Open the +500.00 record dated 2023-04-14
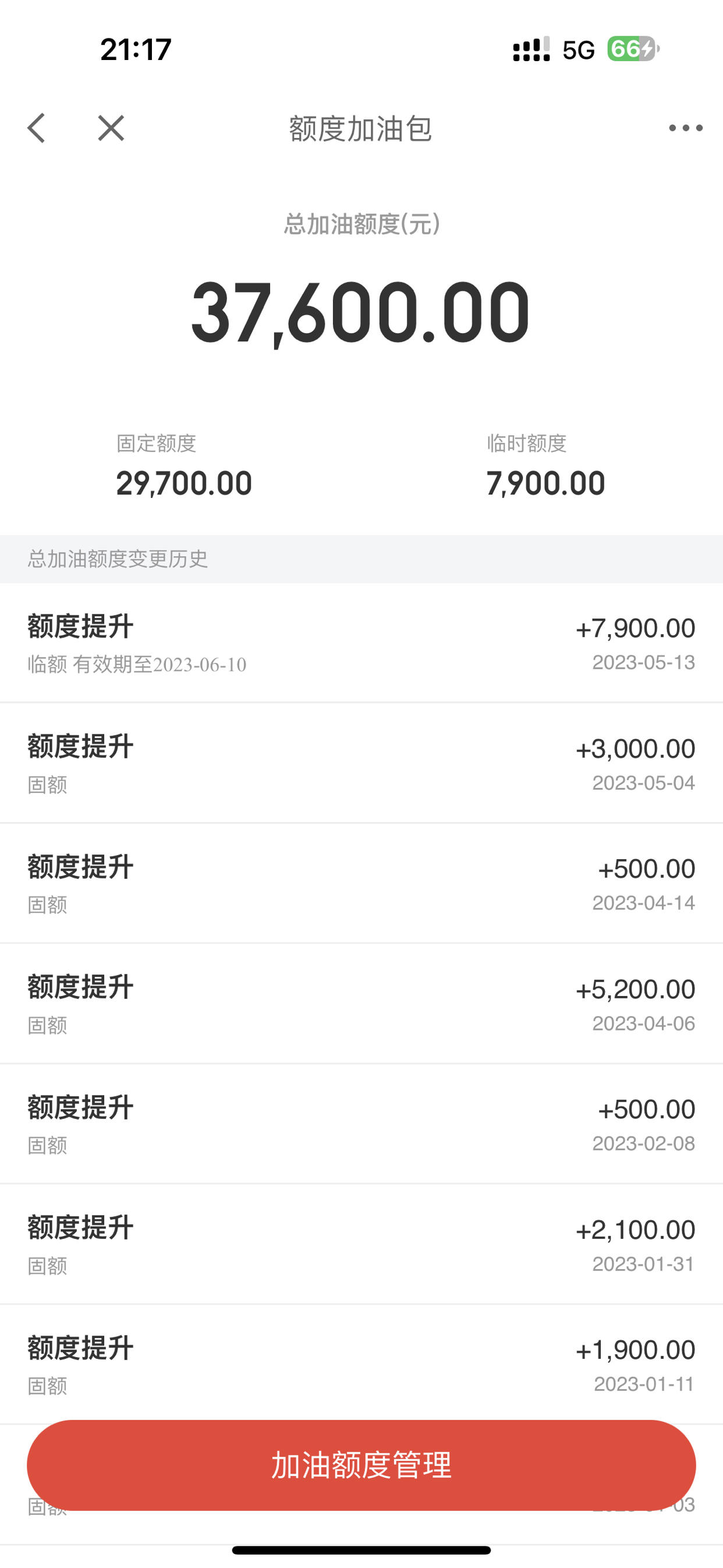The width and height of the screenshot is (723, 1568). (361, 883)
